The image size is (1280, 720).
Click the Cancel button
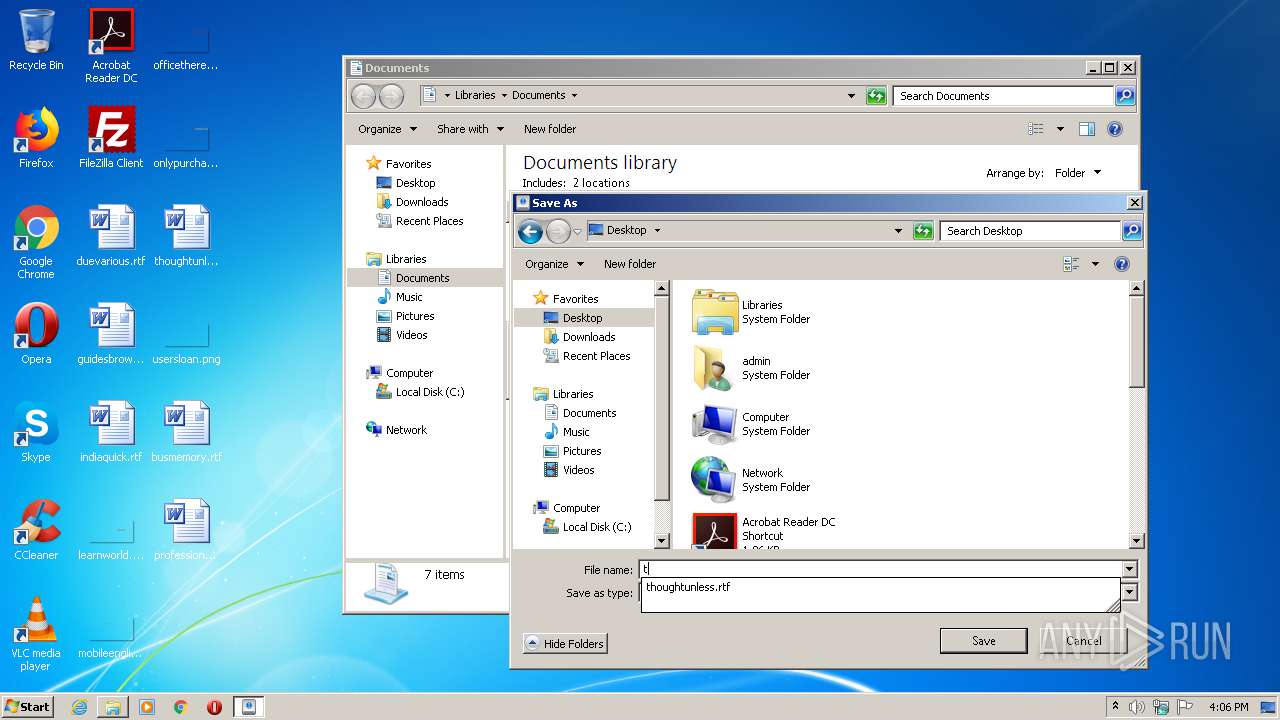tap(1083, 641)
